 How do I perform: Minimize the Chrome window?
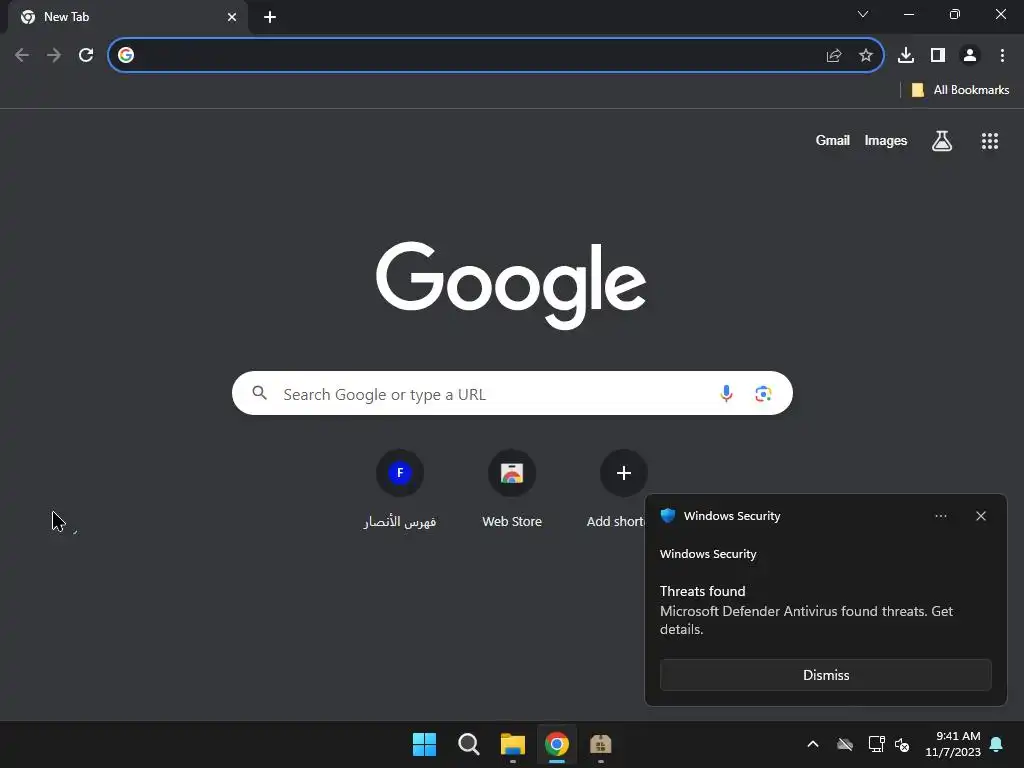pyautogui.click(x=909, y=14)
